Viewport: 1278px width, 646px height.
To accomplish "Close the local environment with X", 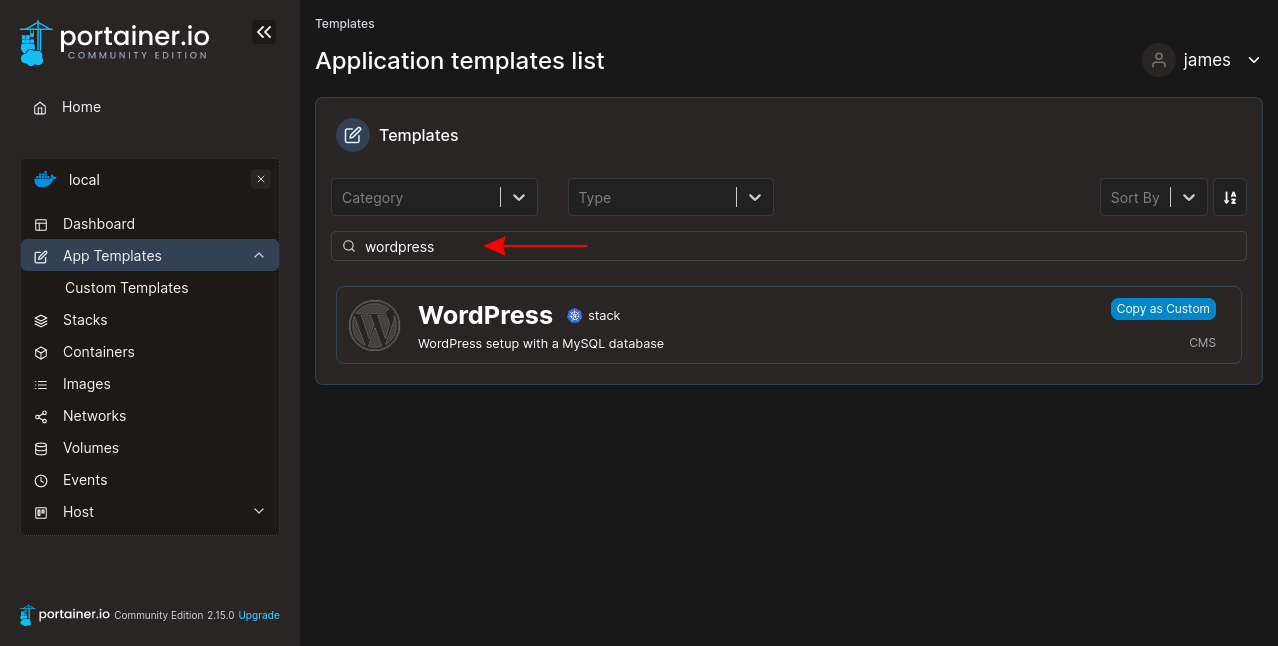I will [261, 180].
